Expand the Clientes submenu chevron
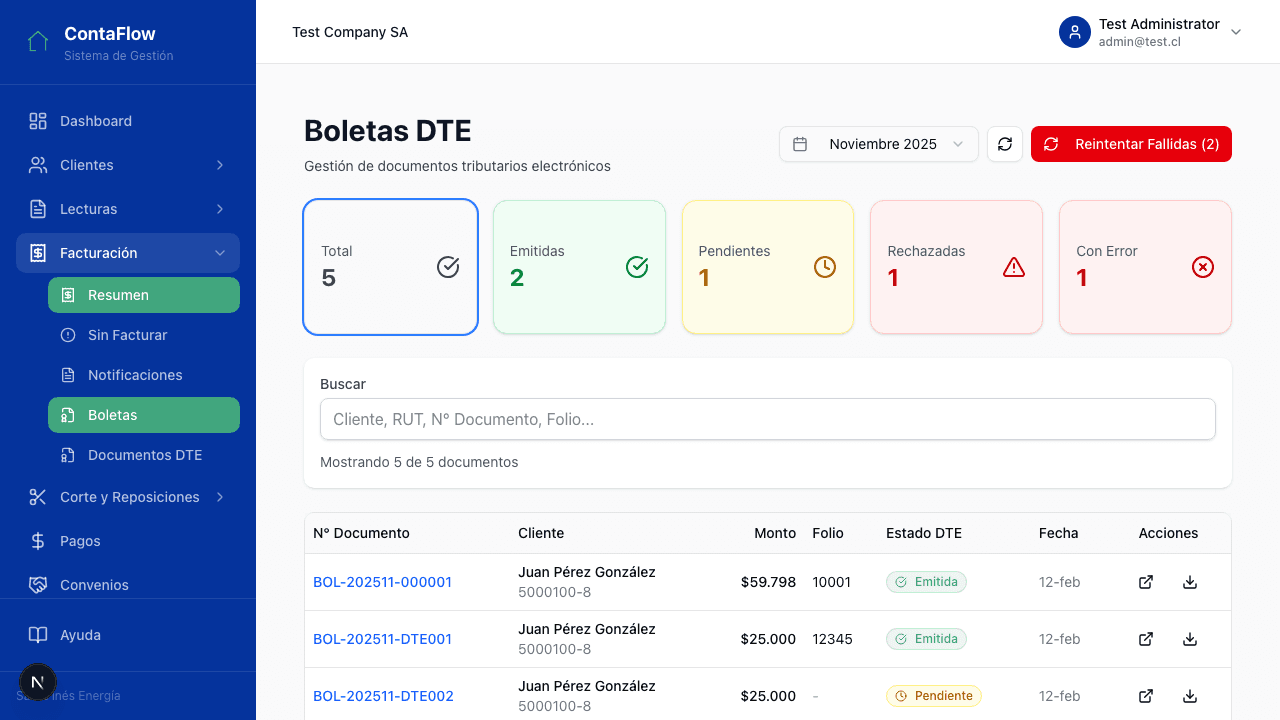 click(x=220, y=165)
